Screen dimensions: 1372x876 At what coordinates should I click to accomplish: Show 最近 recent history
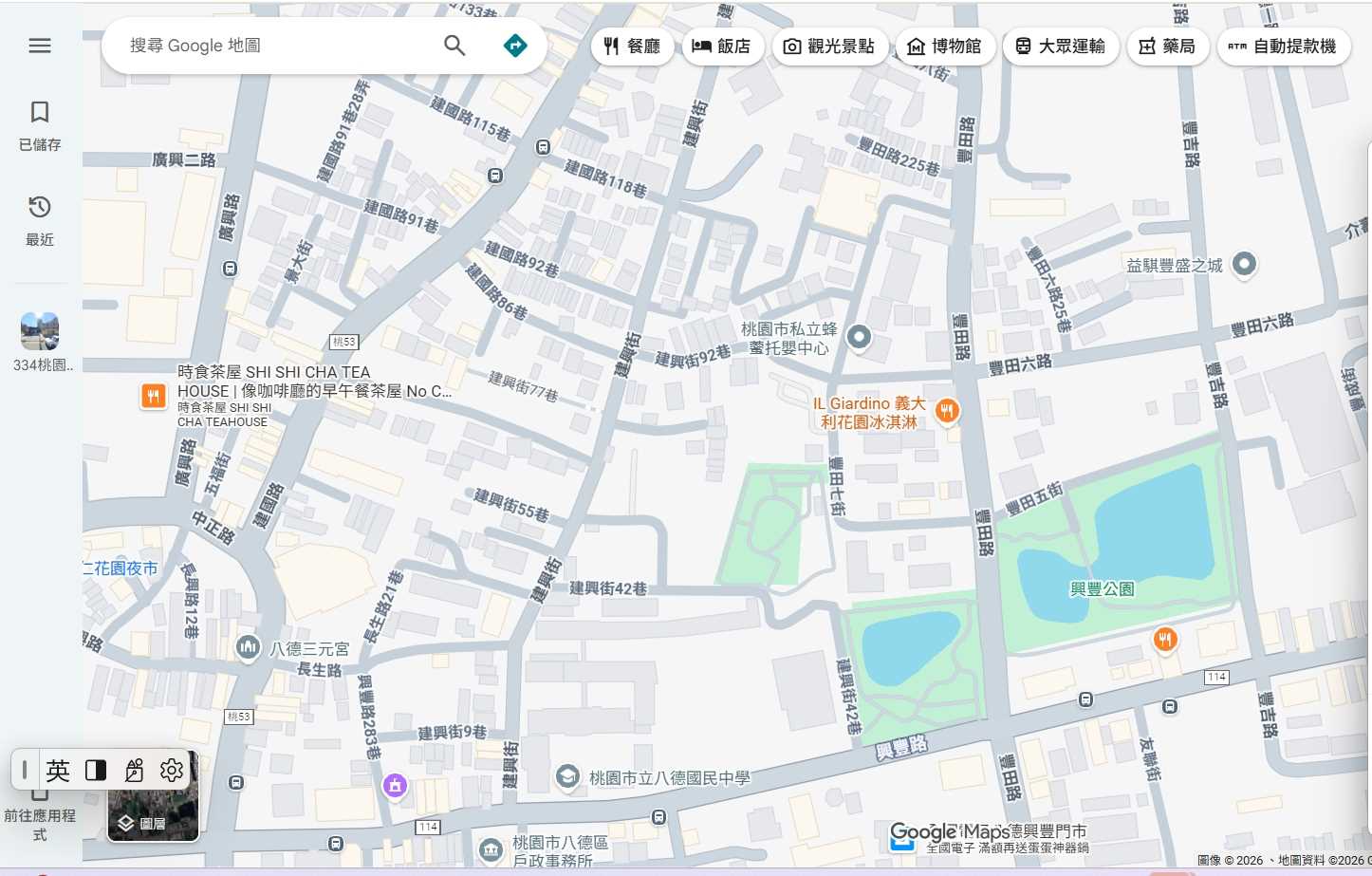pyautogui.click(x=40, y=220)
